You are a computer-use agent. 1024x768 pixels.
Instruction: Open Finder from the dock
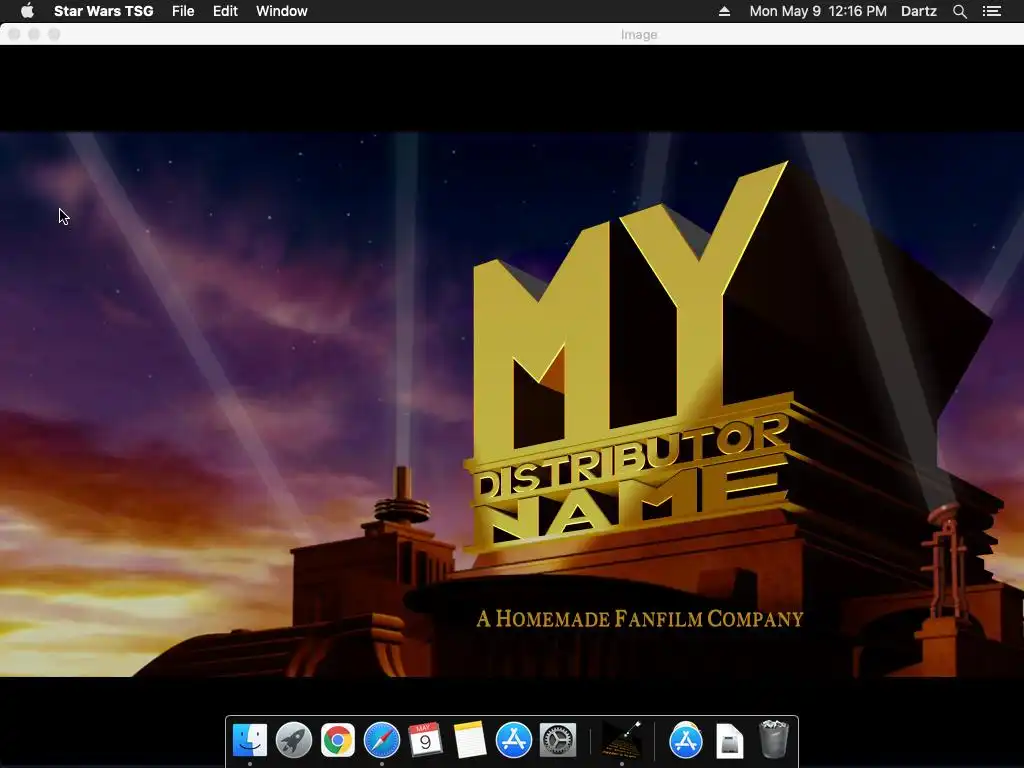(x=250, y=741)
